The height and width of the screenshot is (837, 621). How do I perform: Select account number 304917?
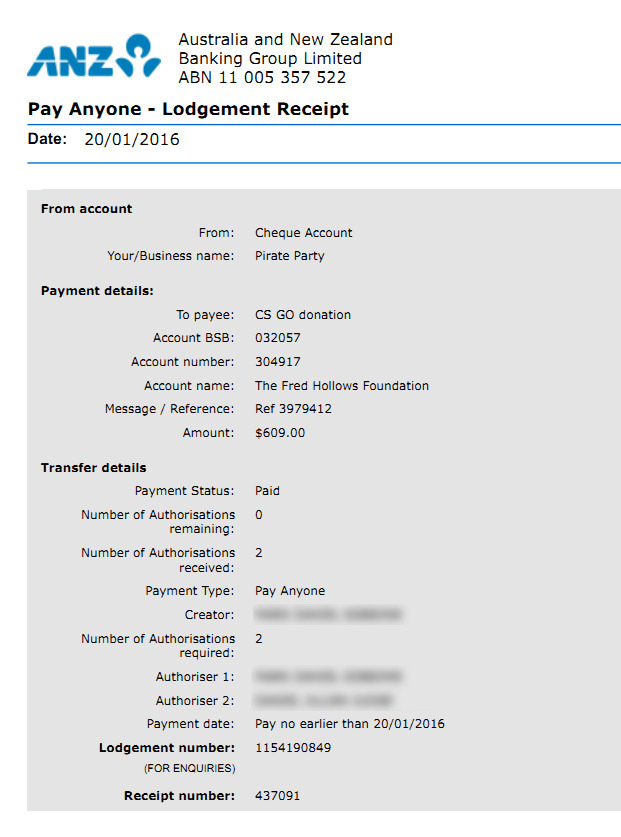pos(278,362)
